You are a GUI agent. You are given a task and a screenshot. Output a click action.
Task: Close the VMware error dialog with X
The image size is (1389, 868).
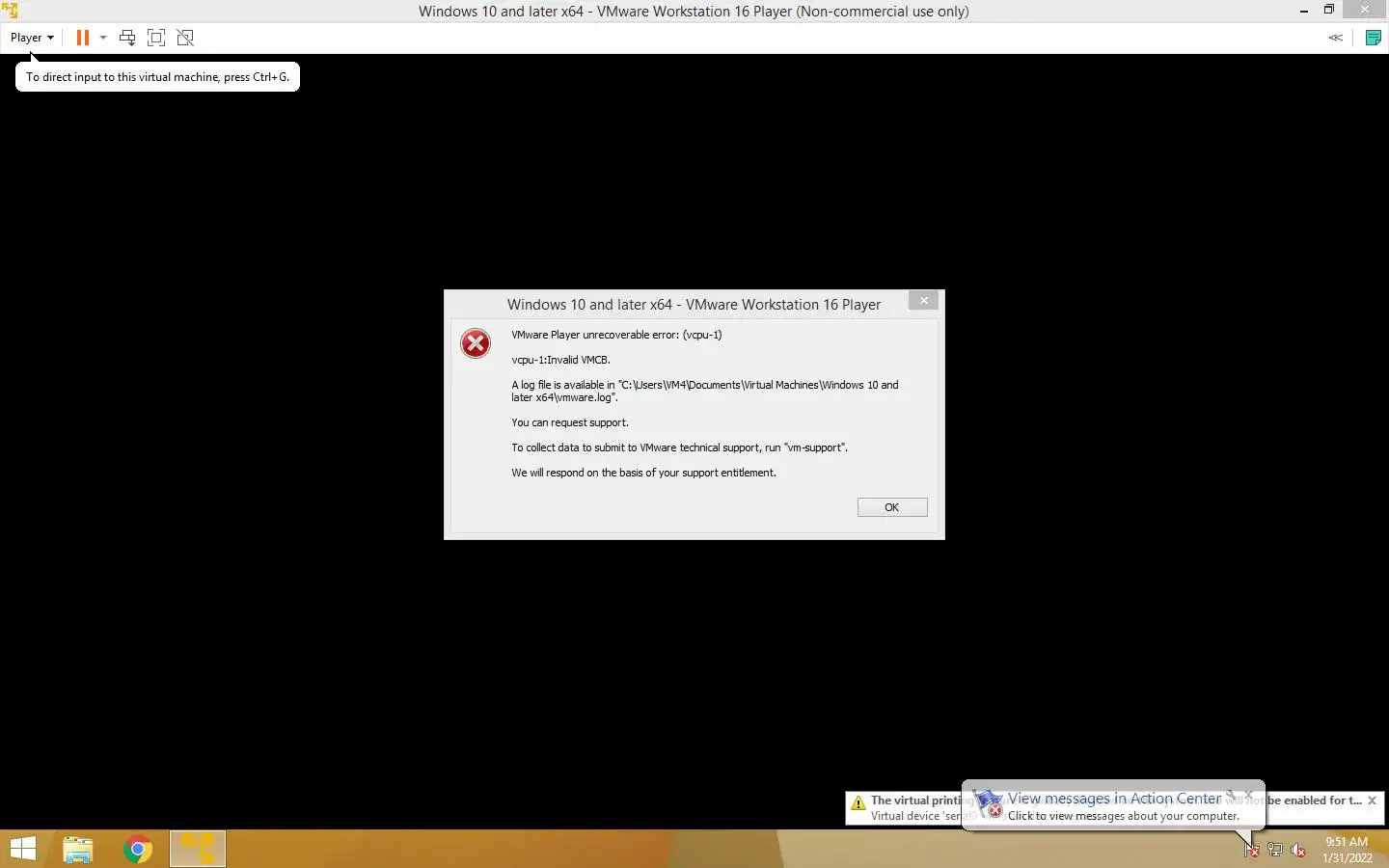pyautogui.click(x=924, y=301)
